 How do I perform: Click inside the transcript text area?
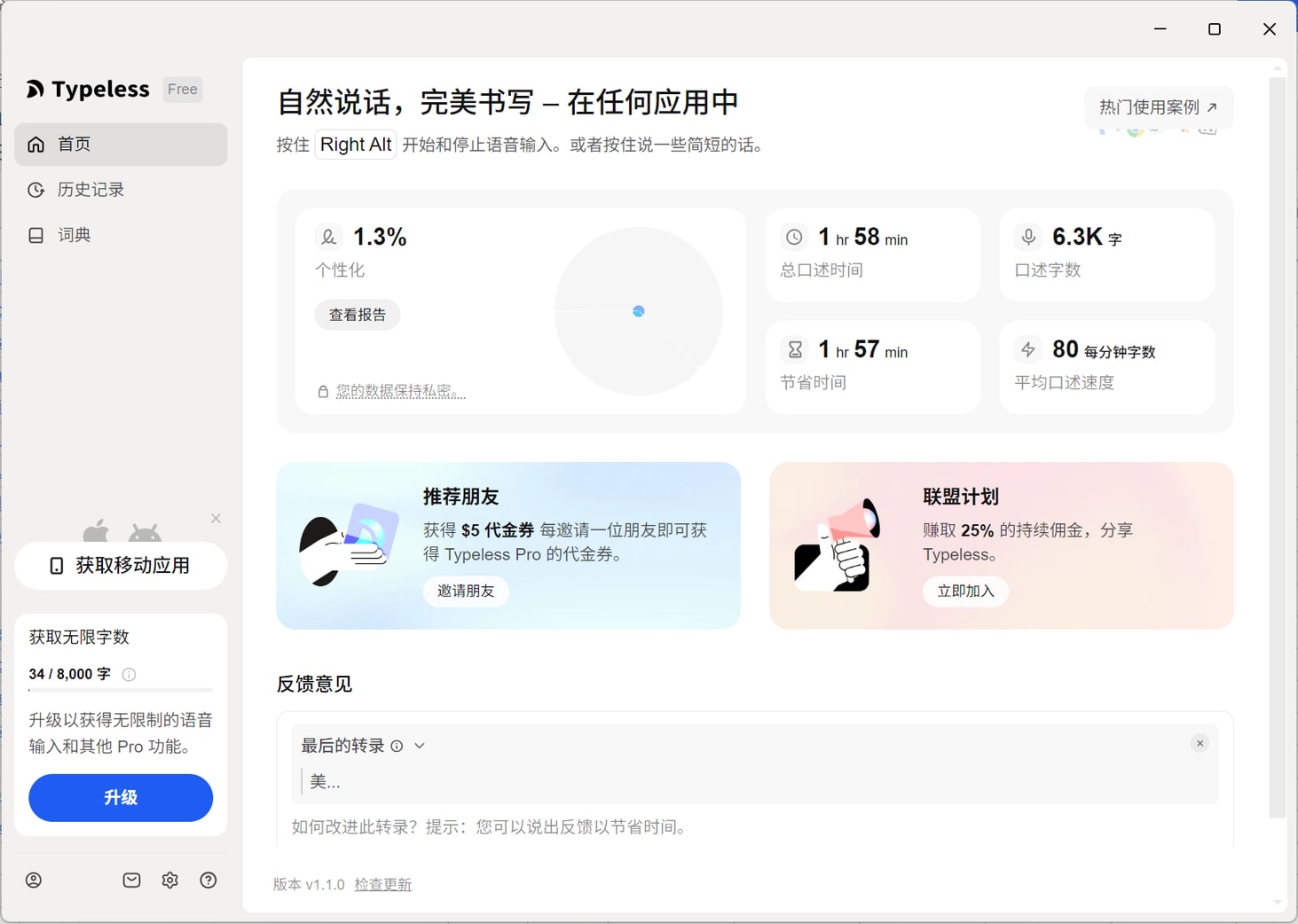point(621,781)
